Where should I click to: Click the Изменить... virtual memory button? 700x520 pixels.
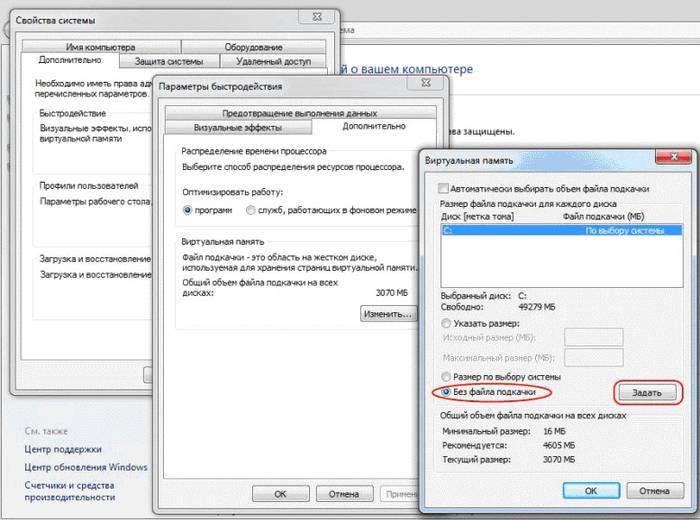click(387, 313)
